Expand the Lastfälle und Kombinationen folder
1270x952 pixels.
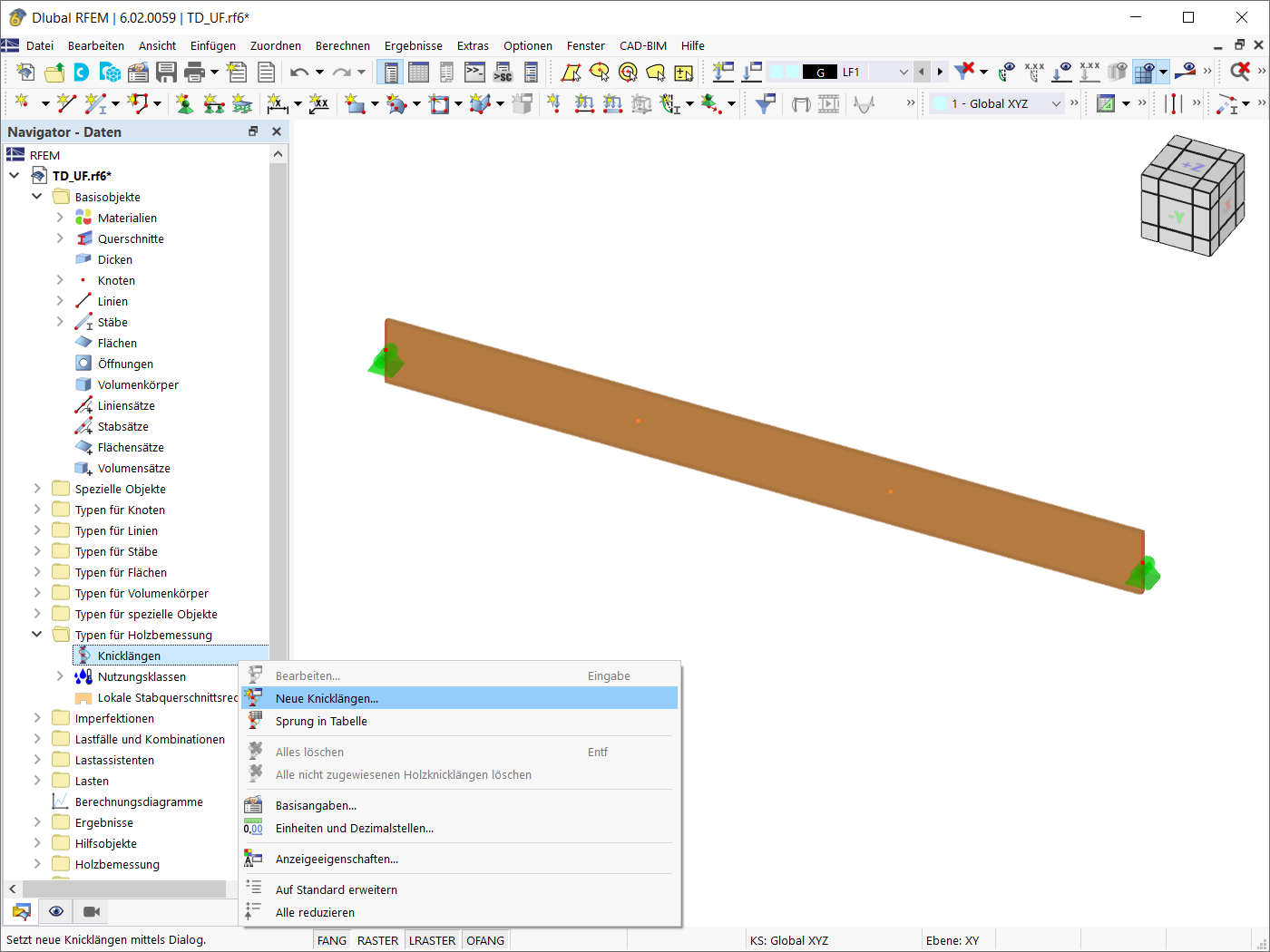(x=37, y=739)
